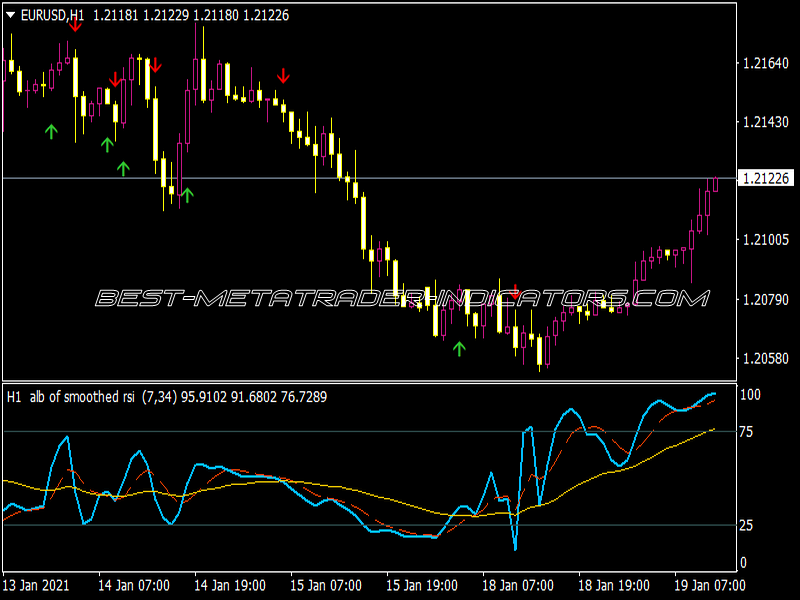Click the 14 Jan 19:00 time label

pyautogui.click(x=230, y=585)
